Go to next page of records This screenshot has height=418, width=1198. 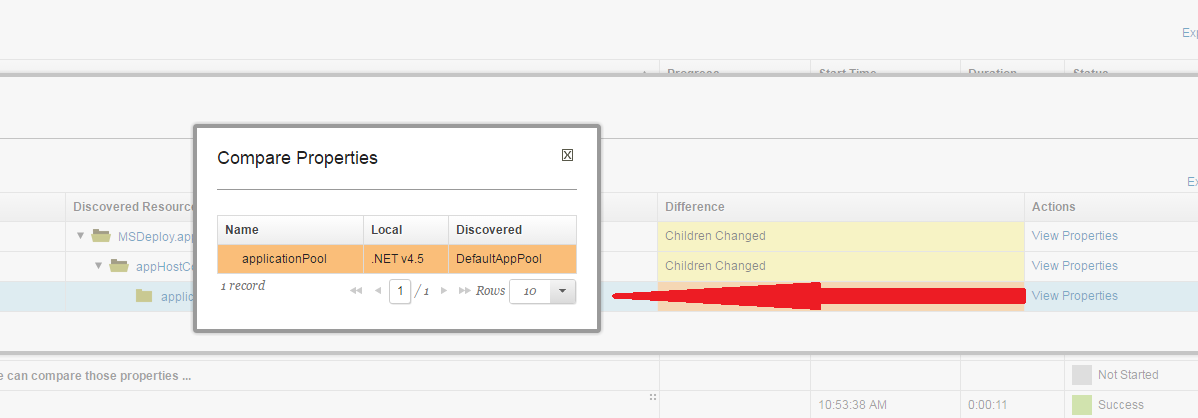pos(444,291)
